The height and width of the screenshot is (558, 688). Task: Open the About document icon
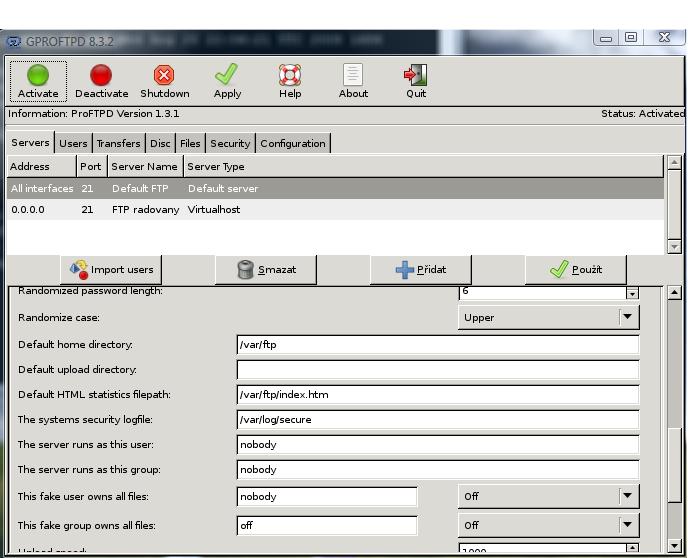(x=353, y=75)
